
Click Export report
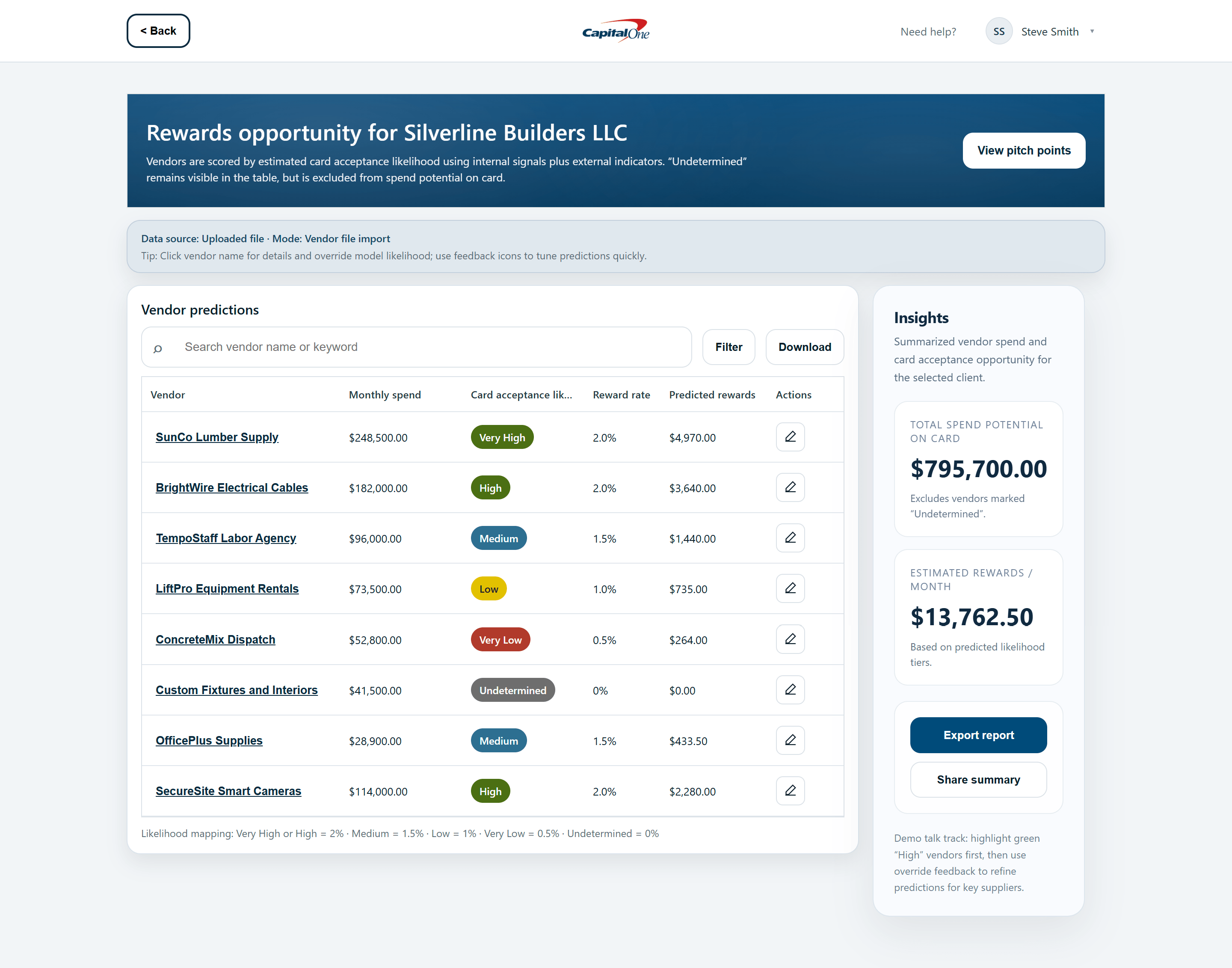tap(978, 735)
